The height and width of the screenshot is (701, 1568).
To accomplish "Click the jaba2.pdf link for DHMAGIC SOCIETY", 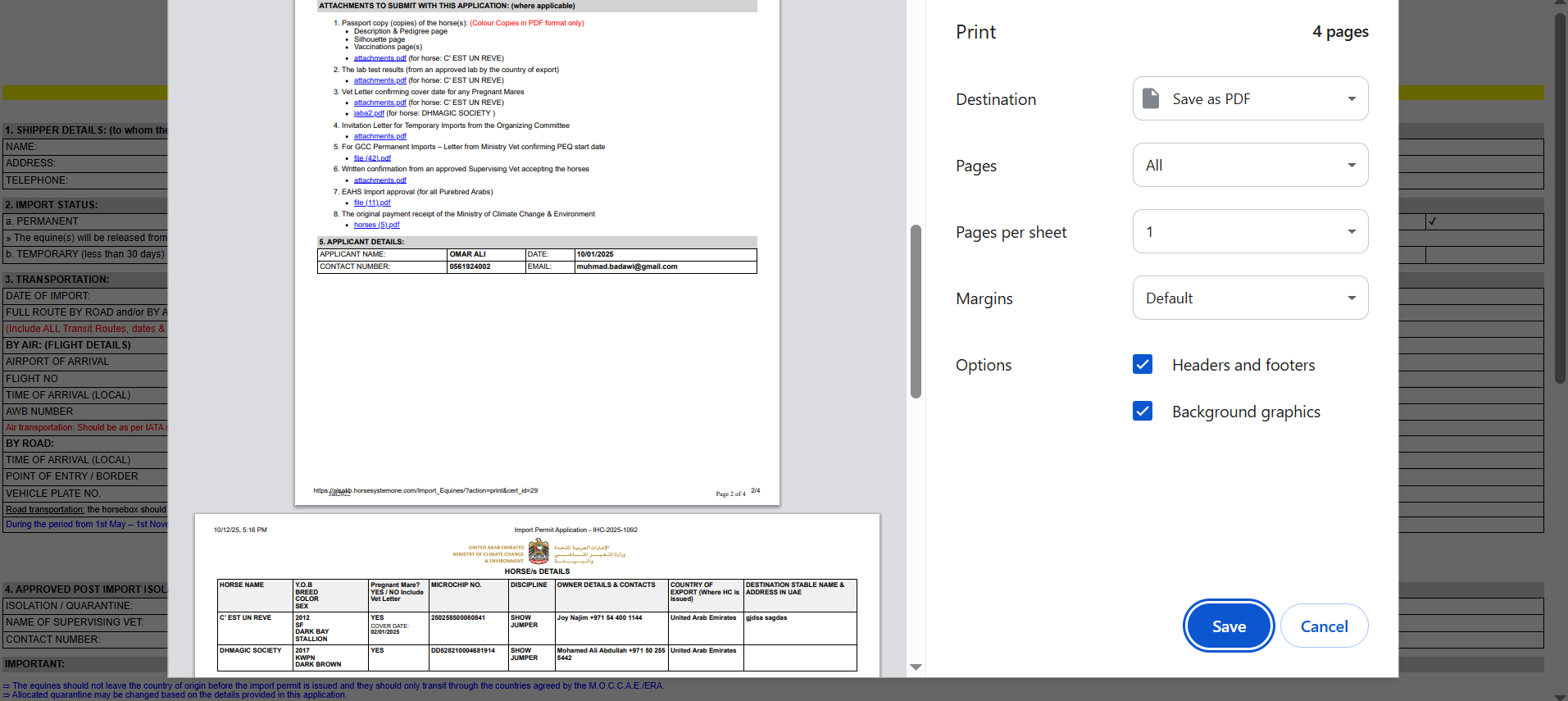I will [x=369, y=113].
